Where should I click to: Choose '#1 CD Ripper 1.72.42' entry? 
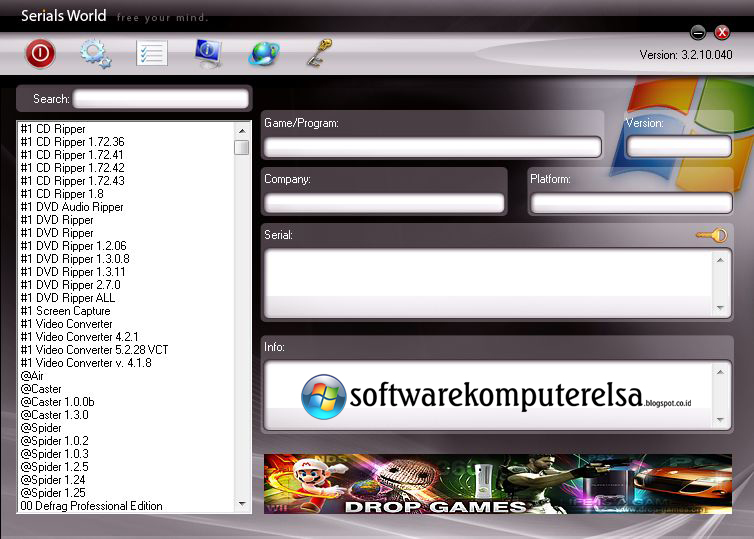pos(73,168)
